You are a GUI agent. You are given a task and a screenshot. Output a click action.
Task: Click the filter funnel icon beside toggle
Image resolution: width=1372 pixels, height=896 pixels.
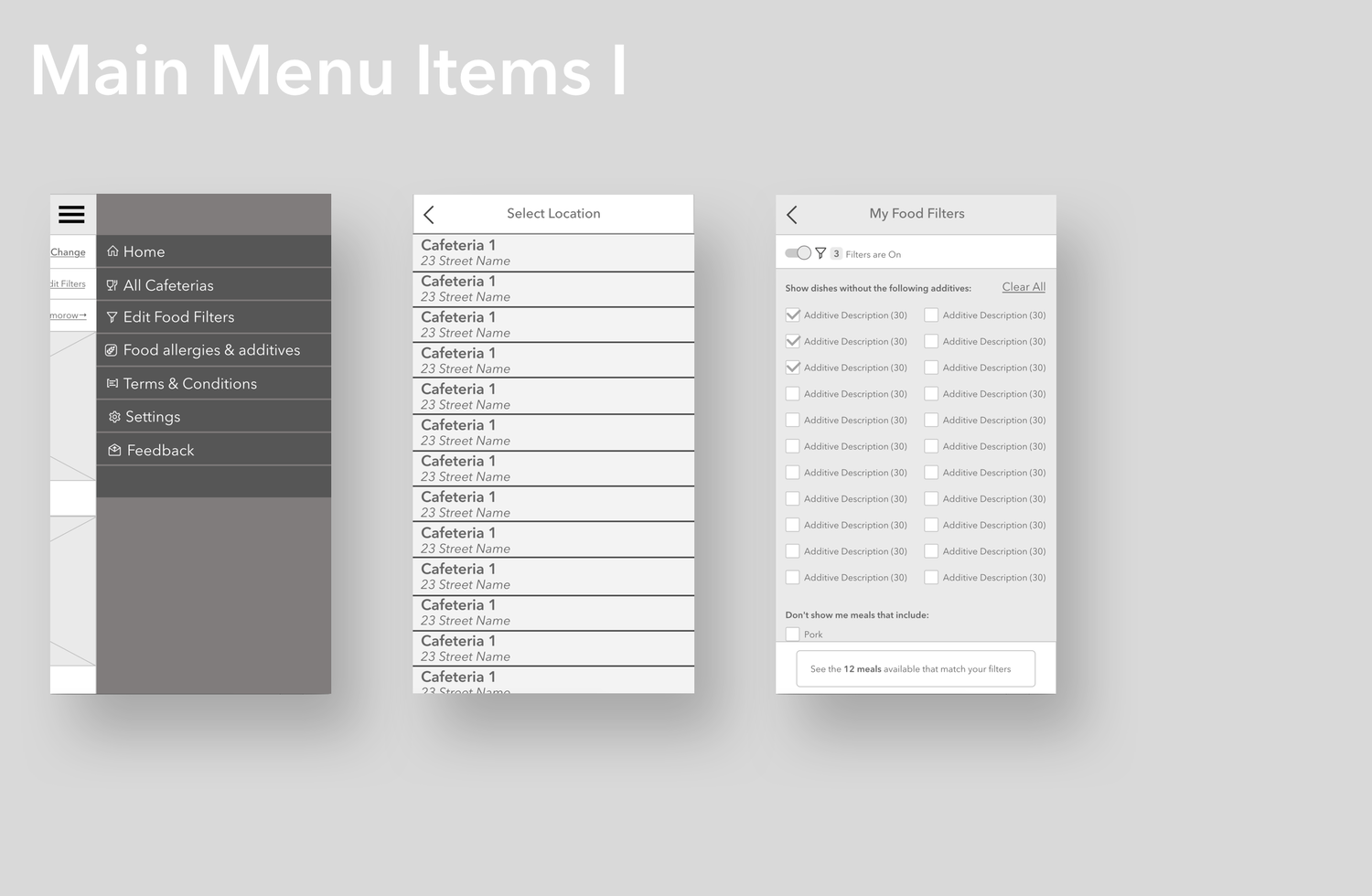click(820, 253)
